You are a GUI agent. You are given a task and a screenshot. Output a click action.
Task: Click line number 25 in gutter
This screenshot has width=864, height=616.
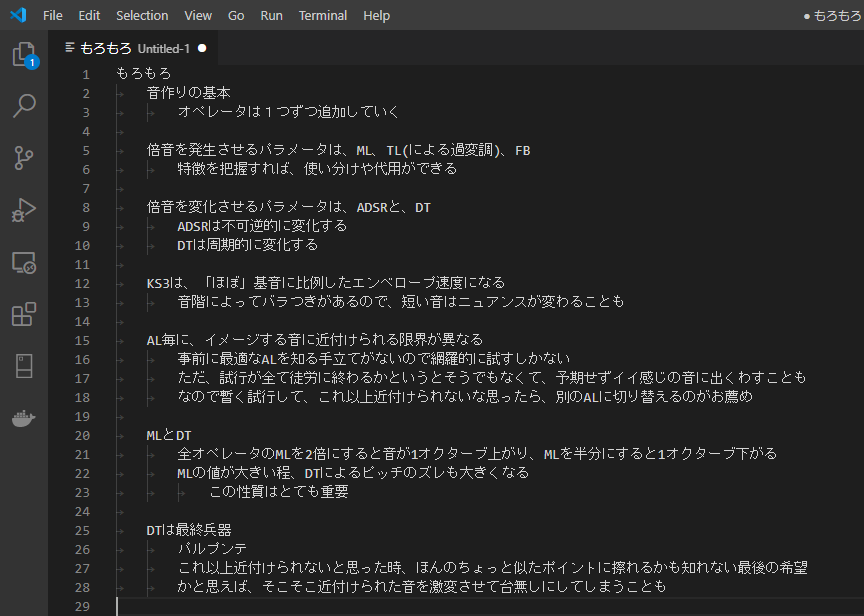click(82, 531)
